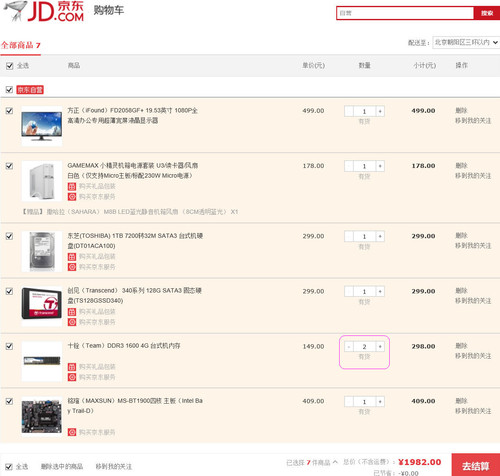Uncheck the Transcend SSD item
This screenshot has height=476, width=500.
point(9,291)
